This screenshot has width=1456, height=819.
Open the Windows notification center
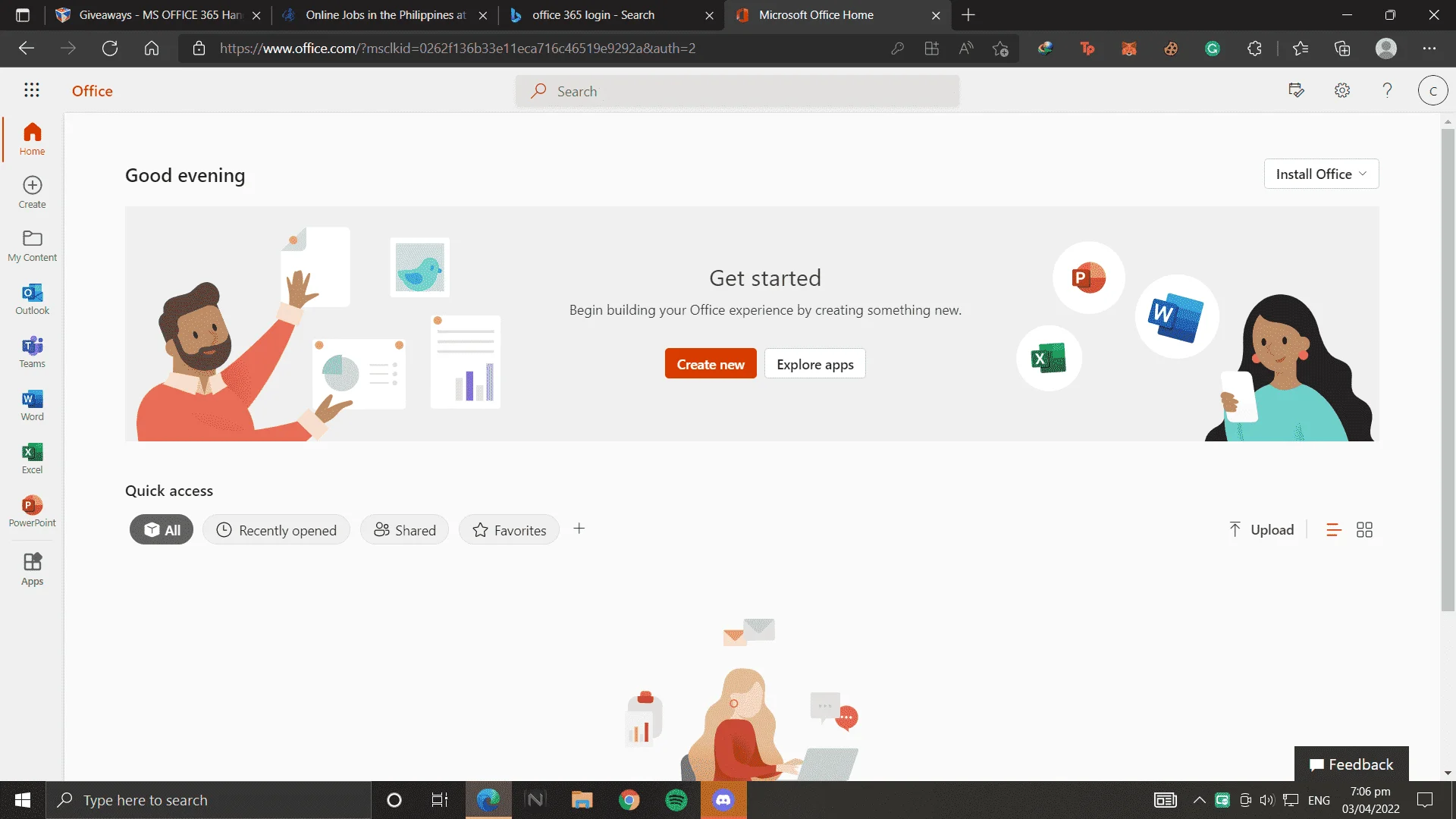tap(1425, 800)
